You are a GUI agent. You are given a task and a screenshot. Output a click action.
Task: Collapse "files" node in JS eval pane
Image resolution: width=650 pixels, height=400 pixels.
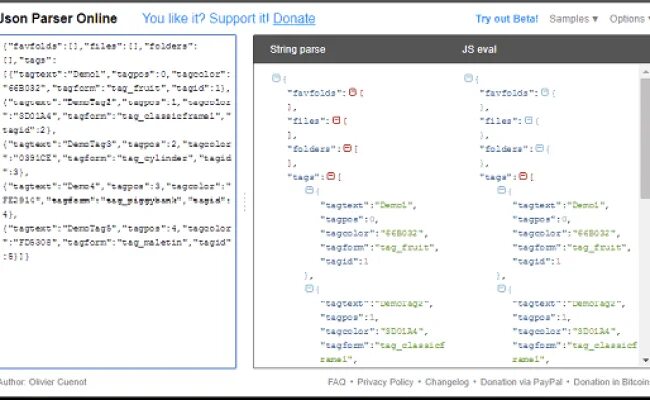tap(528, 120)
